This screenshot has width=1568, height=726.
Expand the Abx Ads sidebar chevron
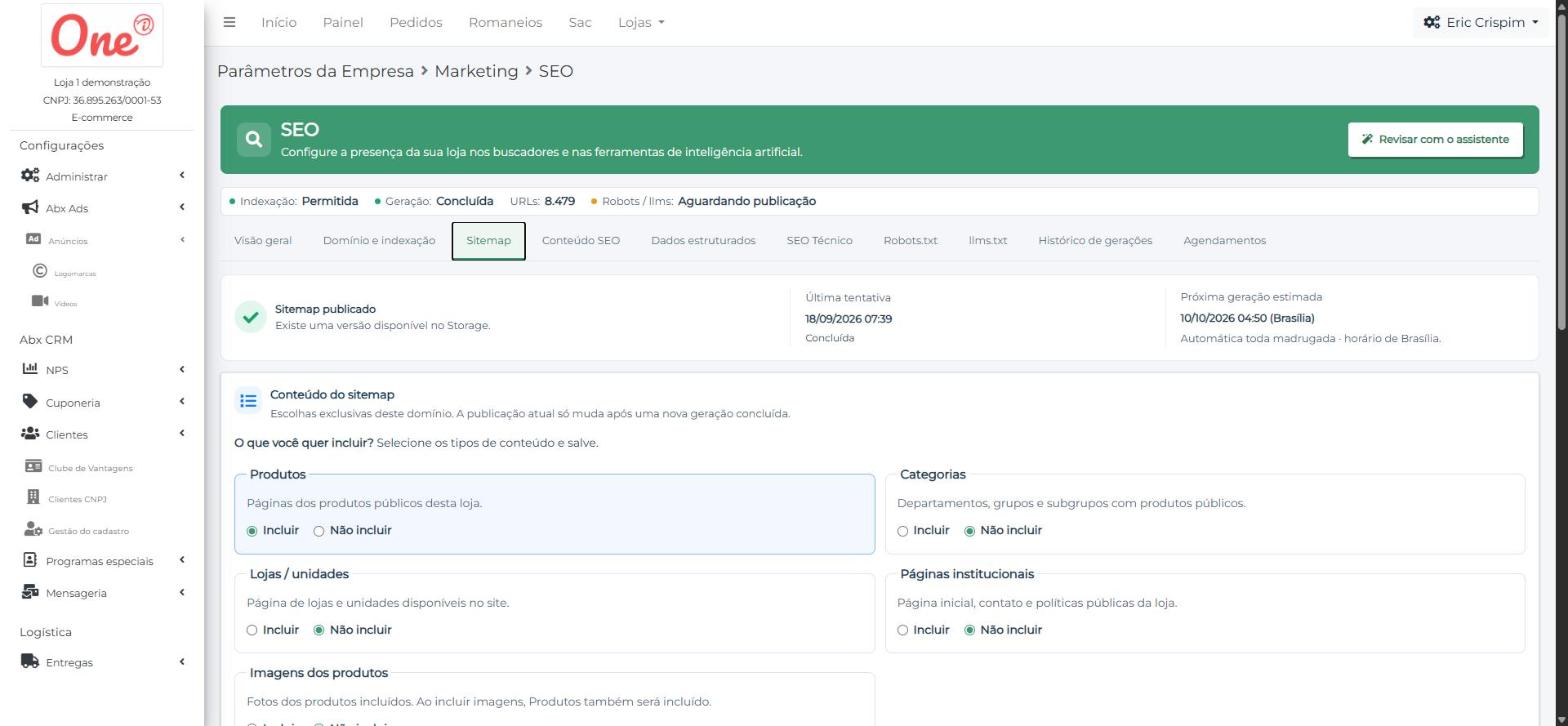[x=182, y=208]
